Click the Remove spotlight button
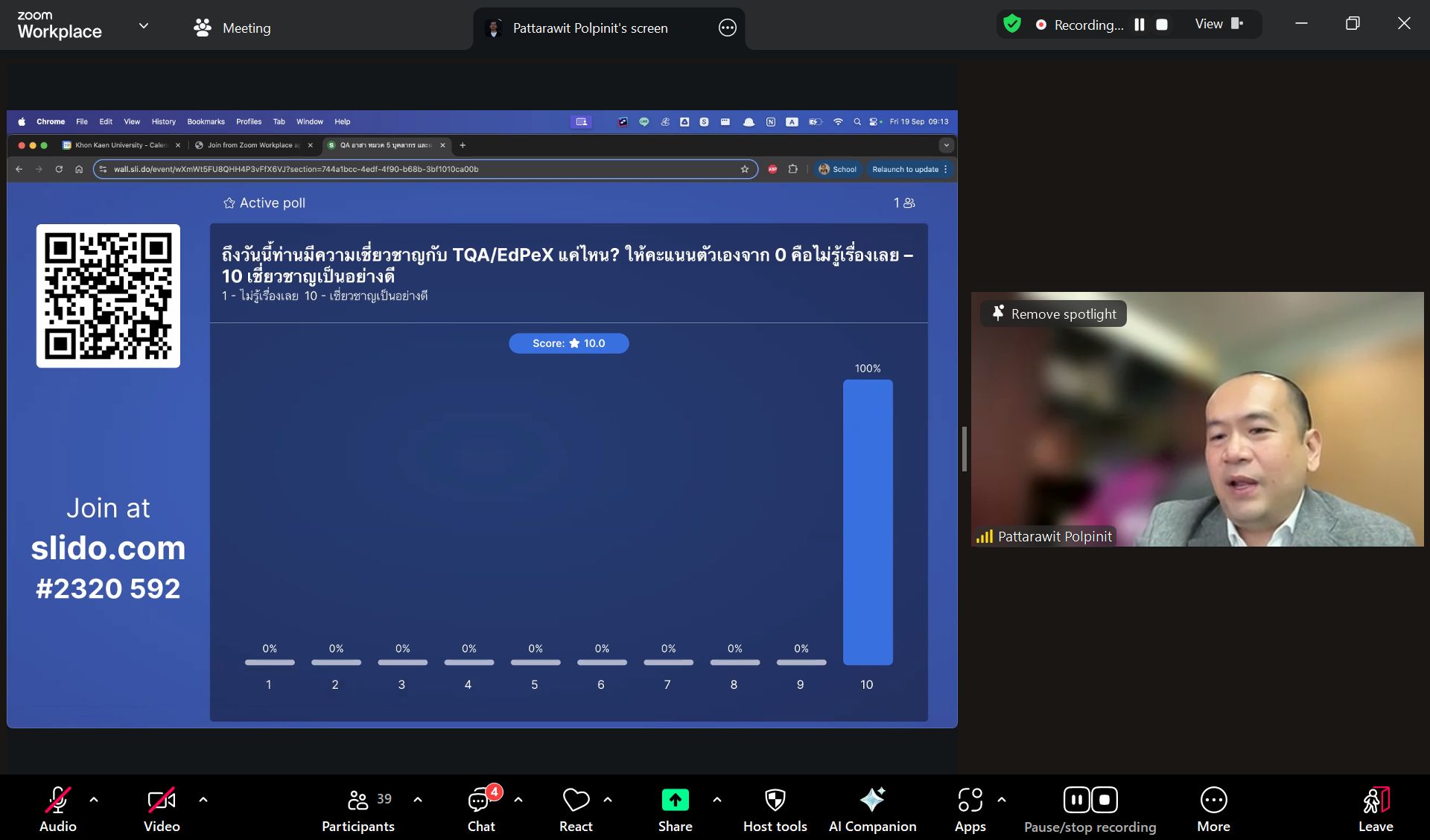 pyautogui.click(x=1053, y=314)
